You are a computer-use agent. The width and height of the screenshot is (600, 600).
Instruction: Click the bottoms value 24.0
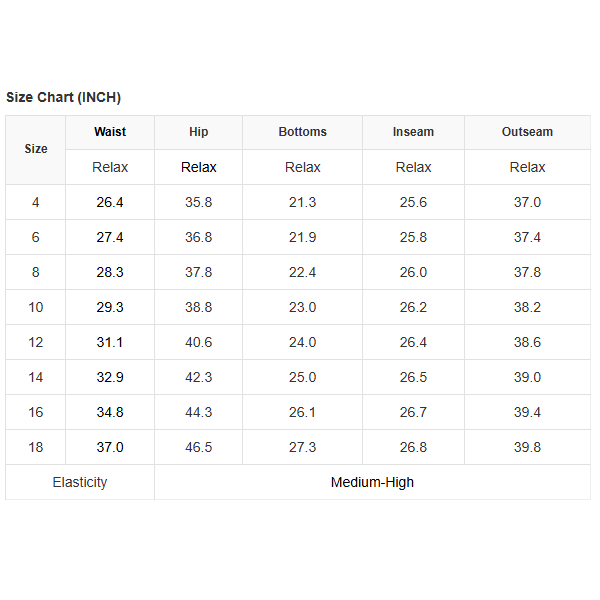[x=302, y=342]
